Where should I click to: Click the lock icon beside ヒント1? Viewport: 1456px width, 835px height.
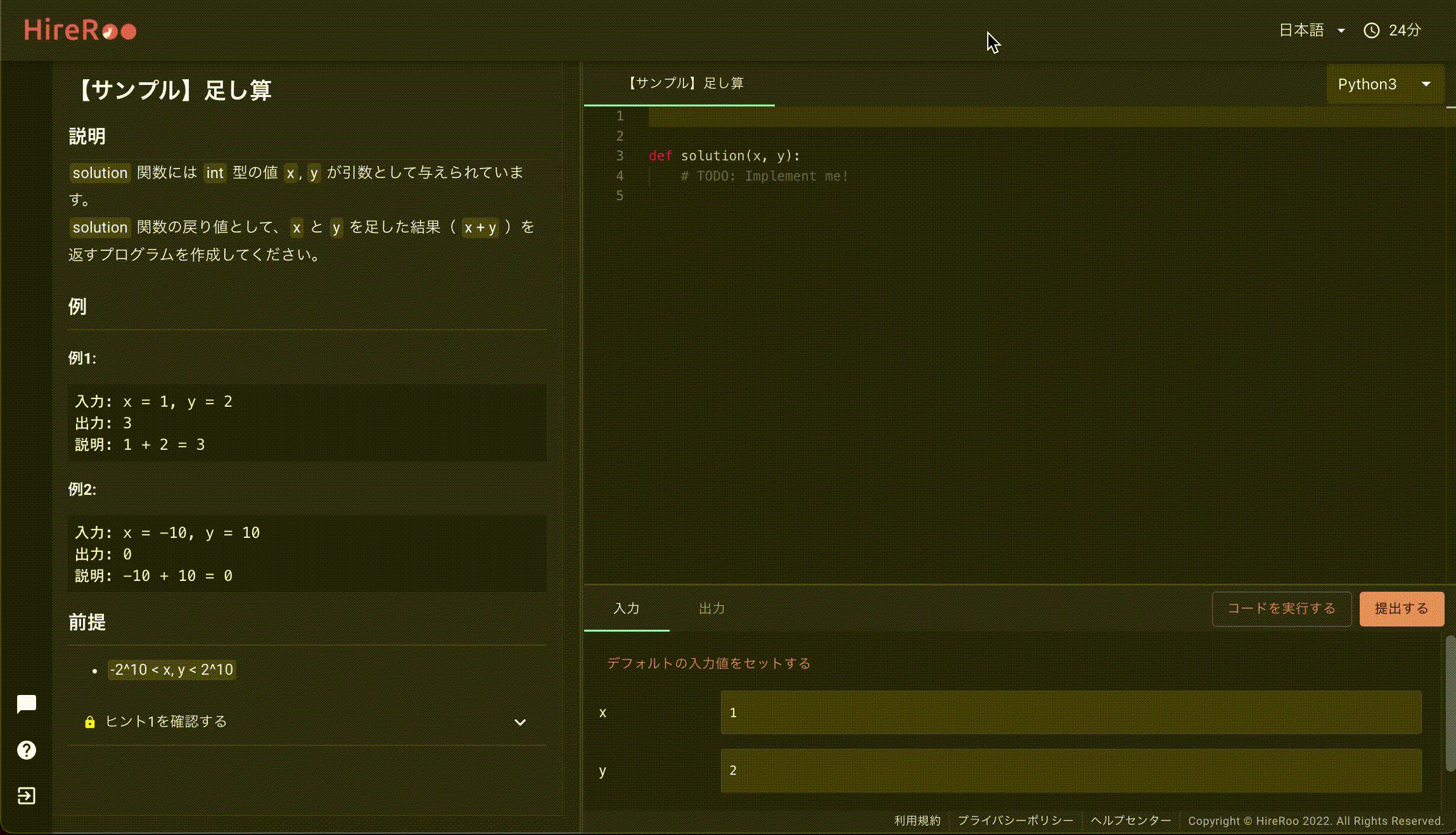[89, 722]
